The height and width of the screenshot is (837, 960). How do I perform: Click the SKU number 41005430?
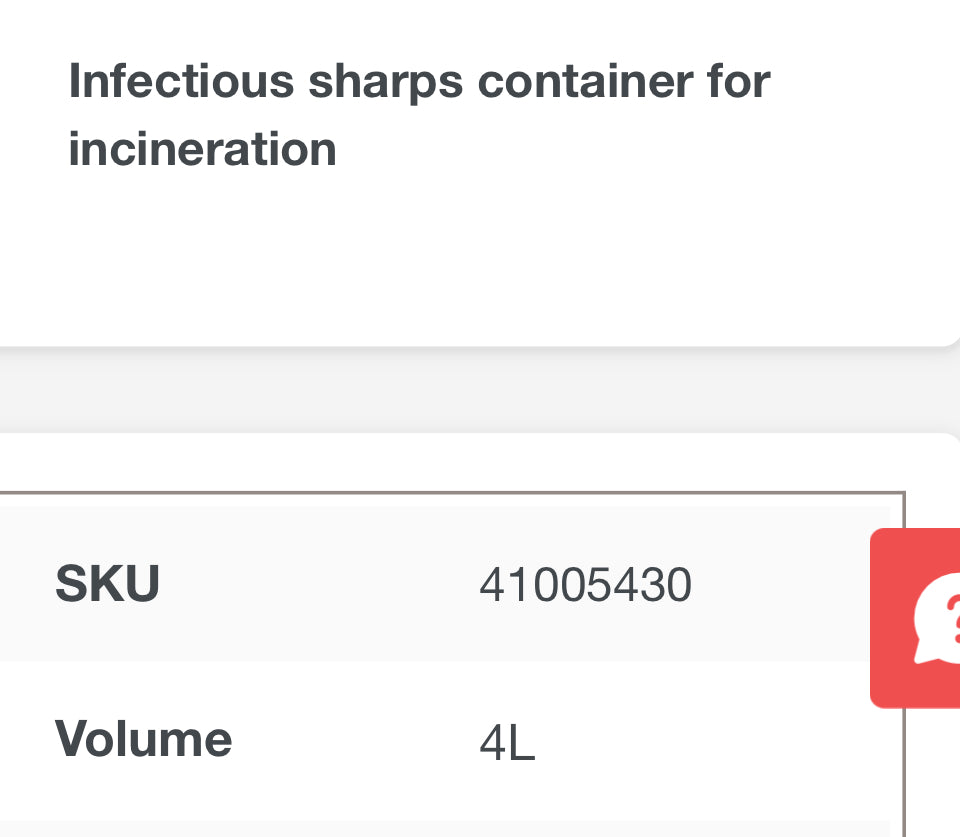(x=585, y=585)
